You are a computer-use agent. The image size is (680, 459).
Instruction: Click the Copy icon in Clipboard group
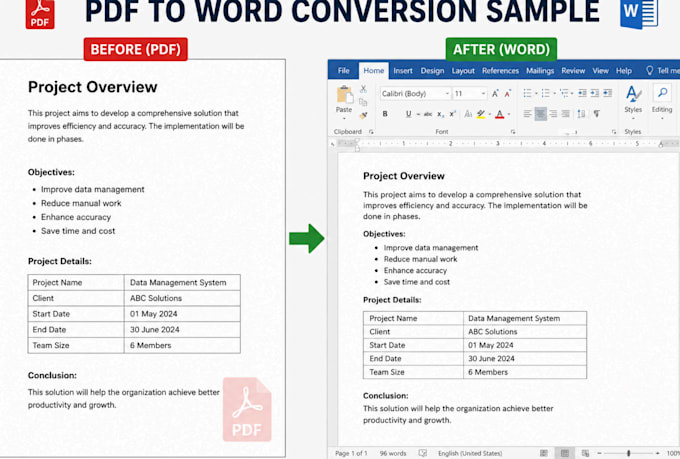pyautogui.click(x=363, y=102)
